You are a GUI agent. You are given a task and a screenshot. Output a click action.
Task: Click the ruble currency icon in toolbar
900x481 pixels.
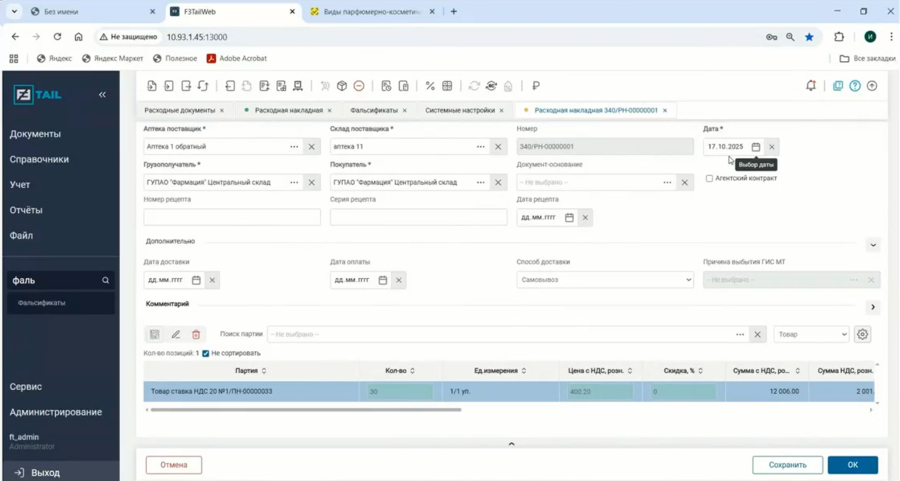click(x=536, y=86)
